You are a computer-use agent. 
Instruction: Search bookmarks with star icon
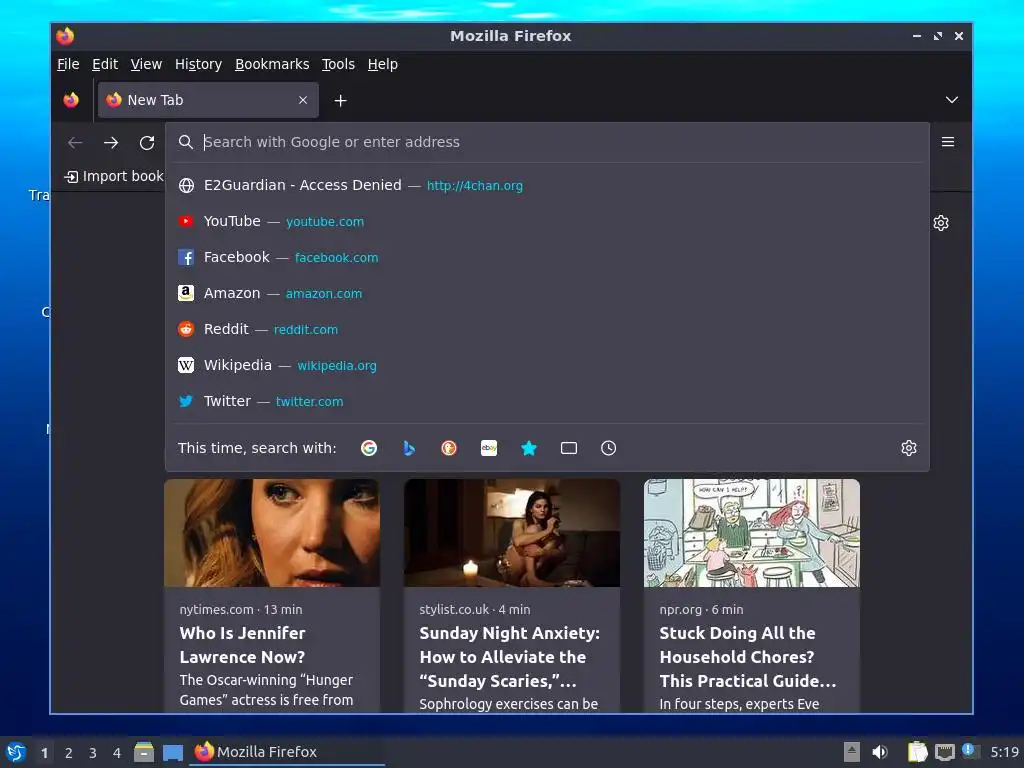click(x=529, y=448)
